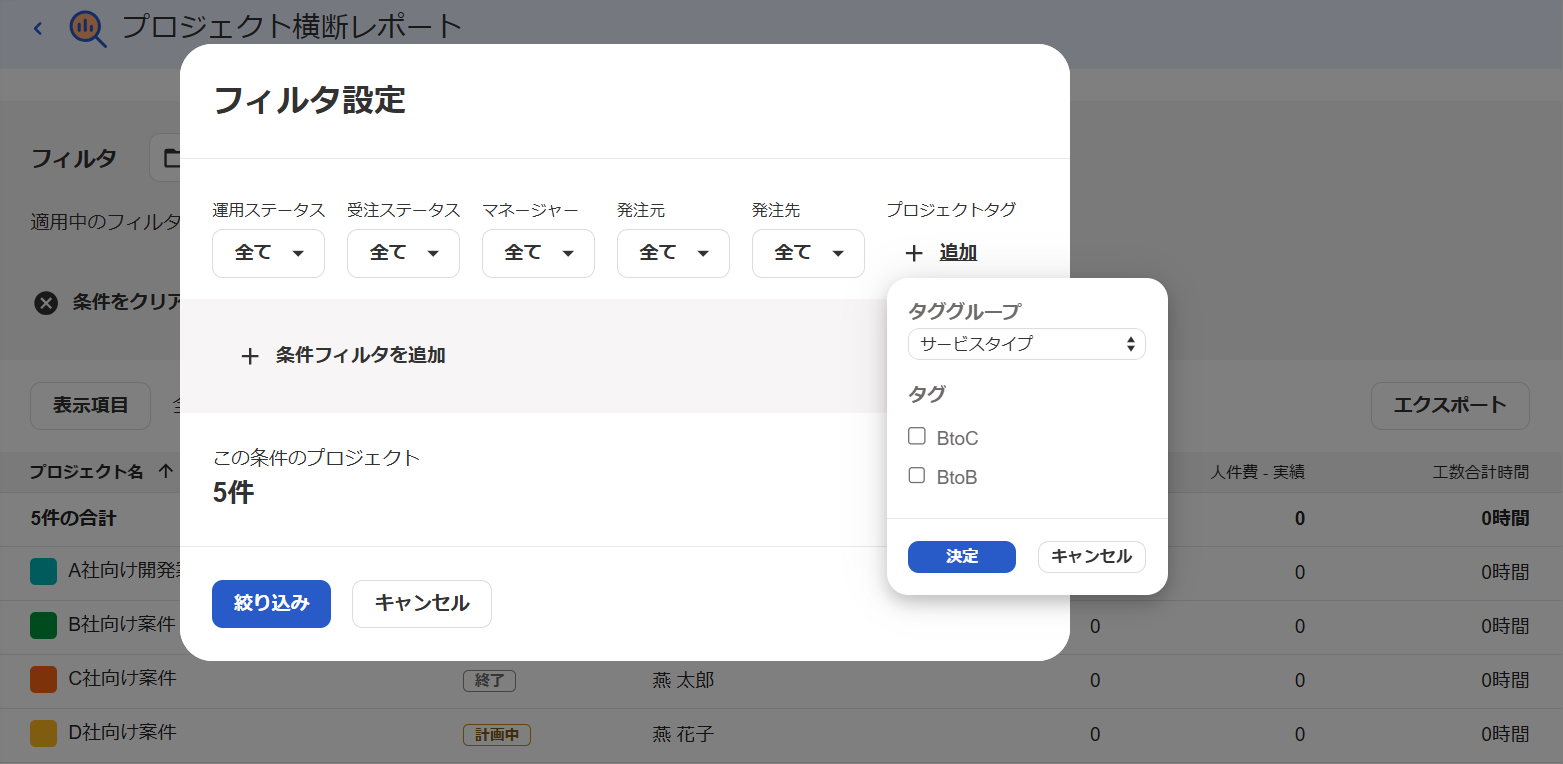Click the plus icon next to 条件フィルタを追加
This screenshot has width=1563, height=764.
(x=250, y=356)
